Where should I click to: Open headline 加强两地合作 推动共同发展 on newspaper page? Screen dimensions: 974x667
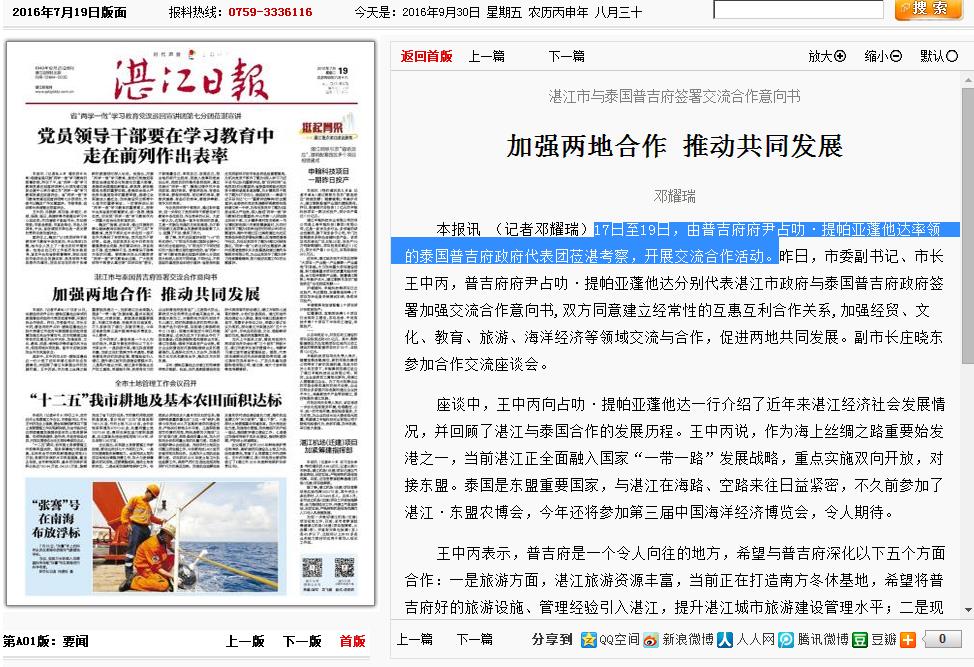[155, 294]
